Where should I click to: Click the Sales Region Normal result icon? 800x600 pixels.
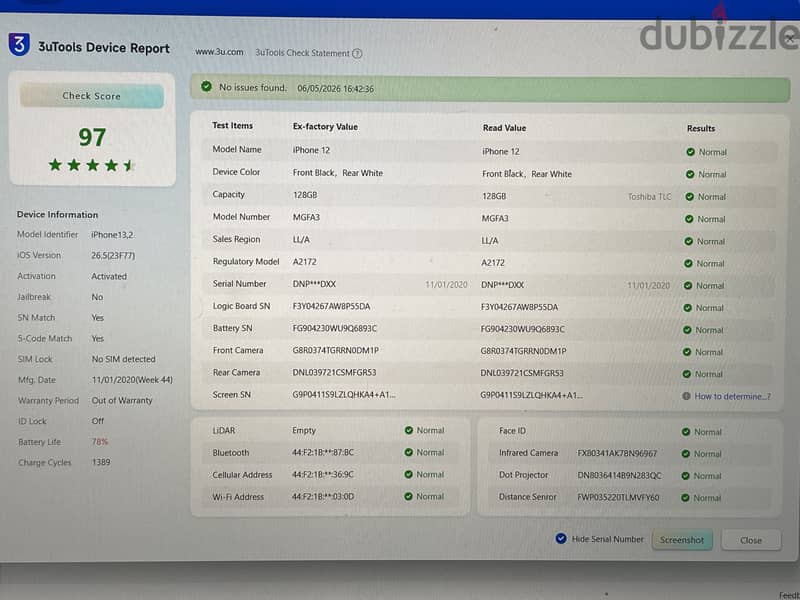[688, 241]
